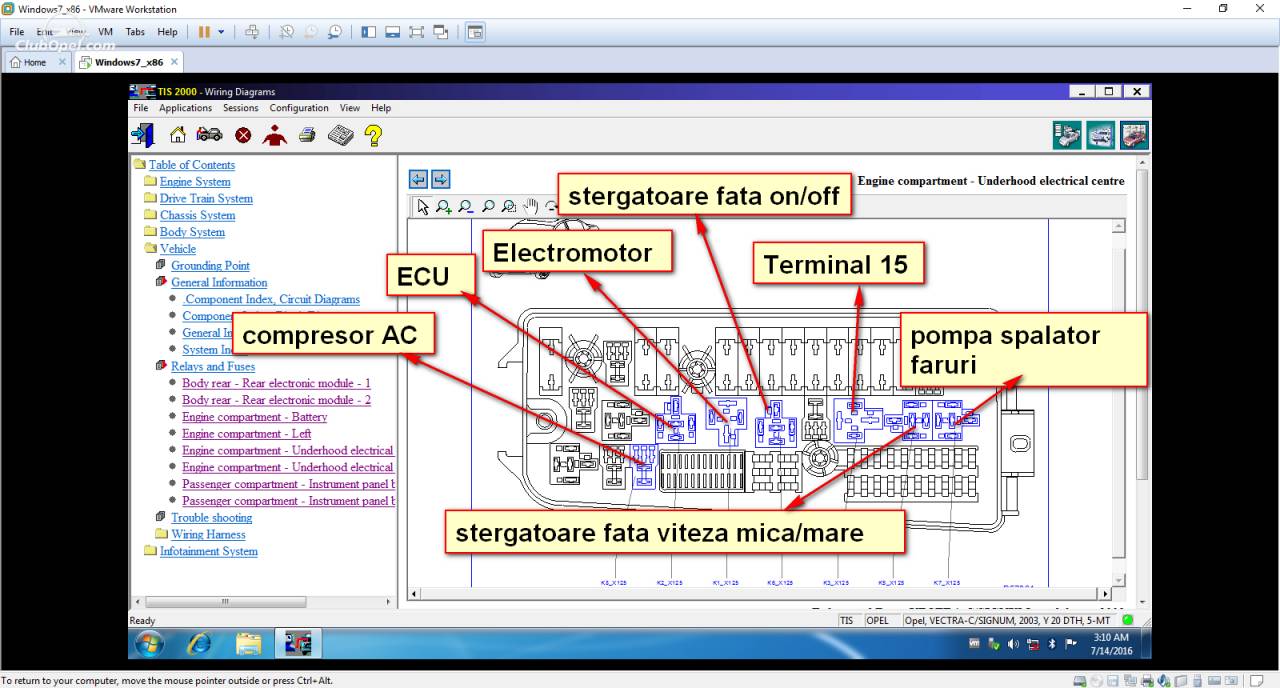The width and height of the screenshot is (1280, 688).
Task: Open the newspaper icon in TIS toolbar
Action: tap(340, 135)
